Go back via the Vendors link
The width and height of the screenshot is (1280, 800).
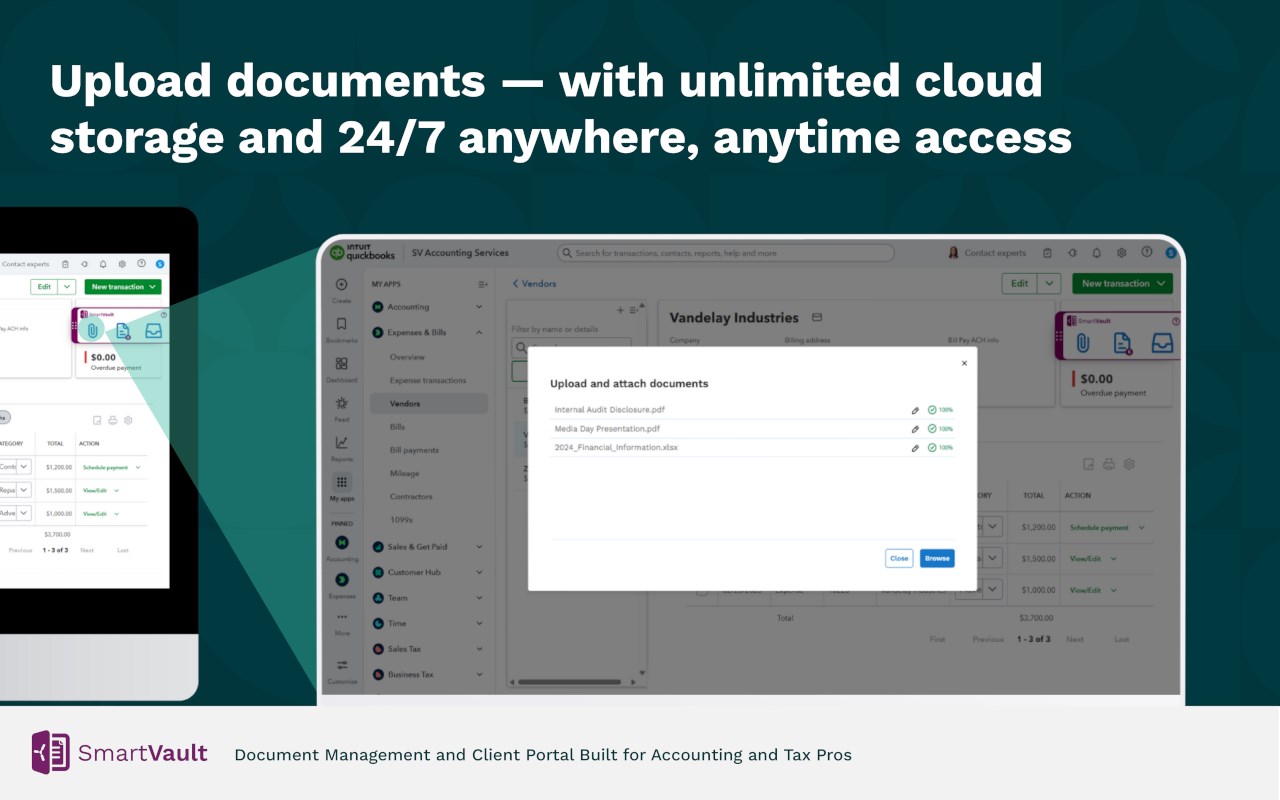click(534, 284)
